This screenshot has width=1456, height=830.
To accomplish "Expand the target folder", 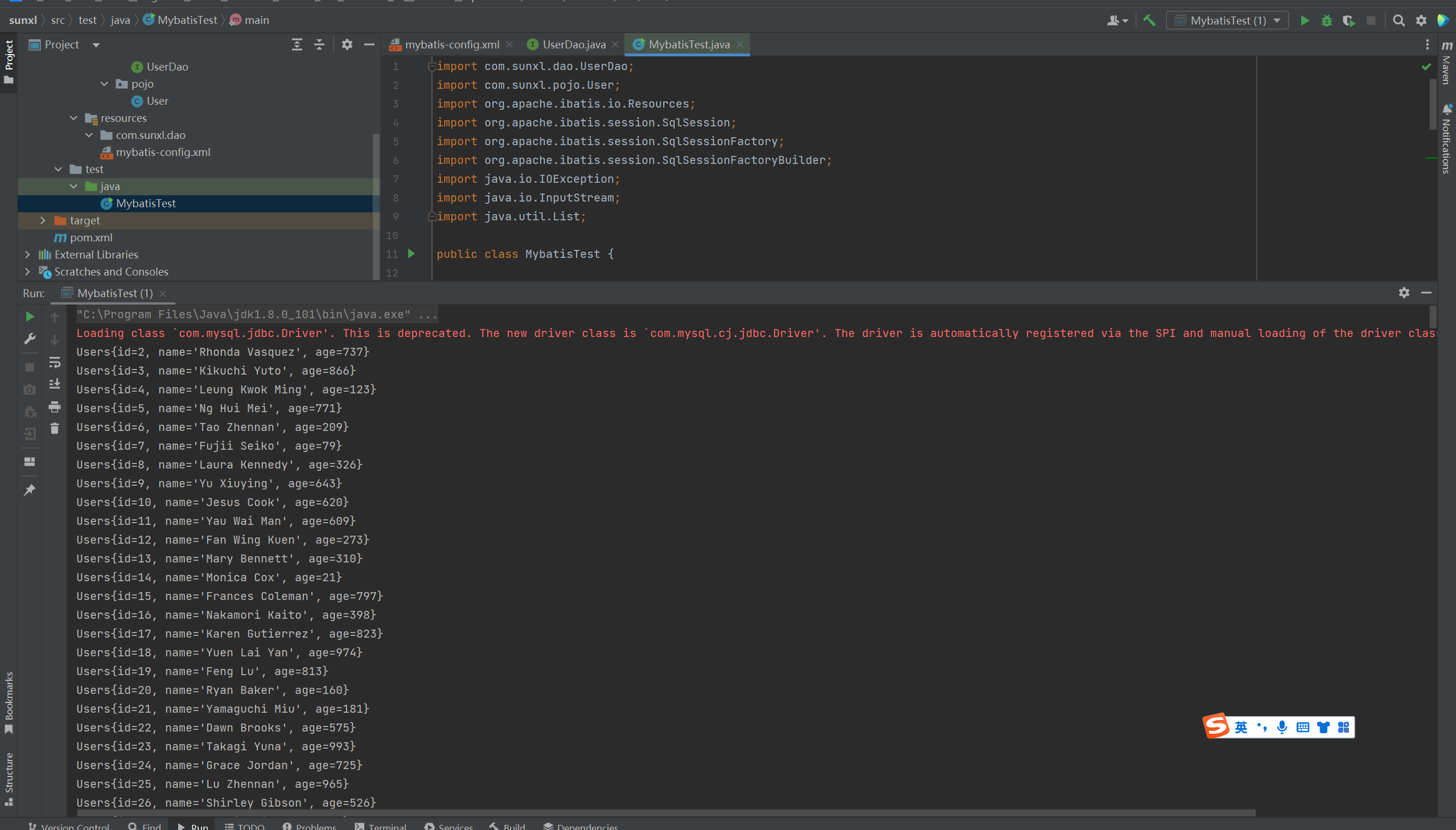I will [43, 220].
